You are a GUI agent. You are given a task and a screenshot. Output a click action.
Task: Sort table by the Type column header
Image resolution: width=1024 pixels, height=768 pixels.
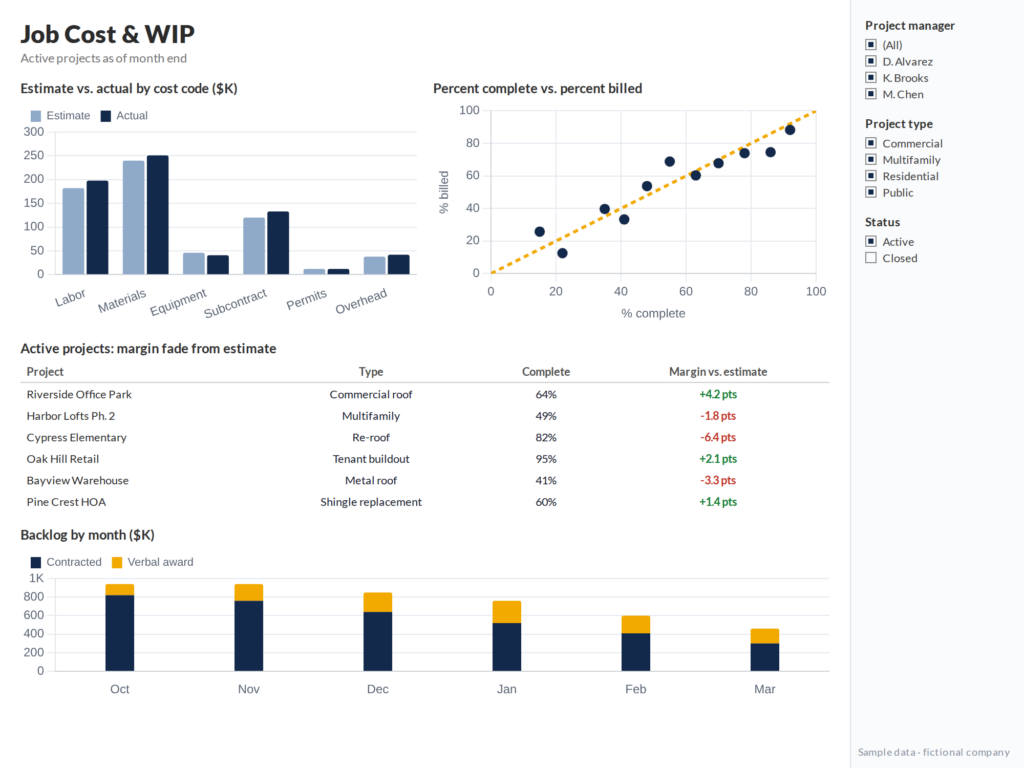click(371, 372)
